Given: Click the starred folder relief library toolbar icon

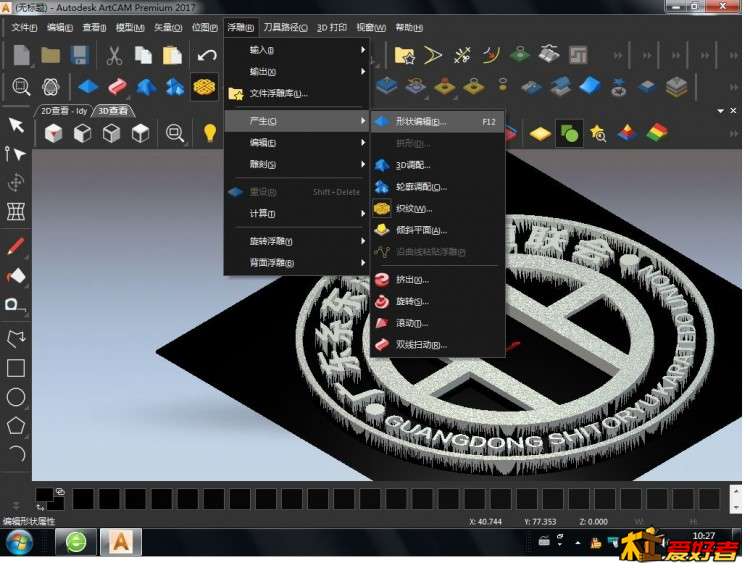Looking at the screenshot, I should click(x=404, y=56).
